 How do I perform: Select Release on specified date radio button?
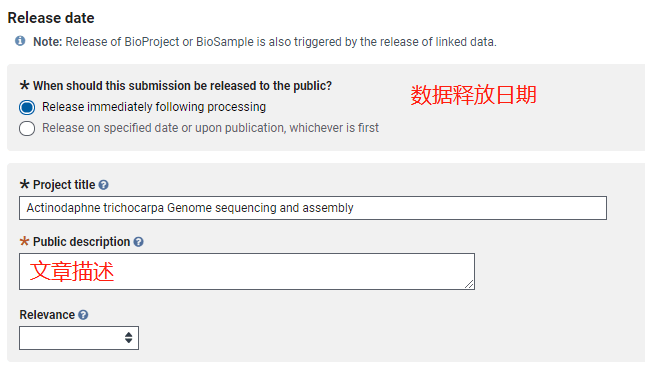point(27,128)
